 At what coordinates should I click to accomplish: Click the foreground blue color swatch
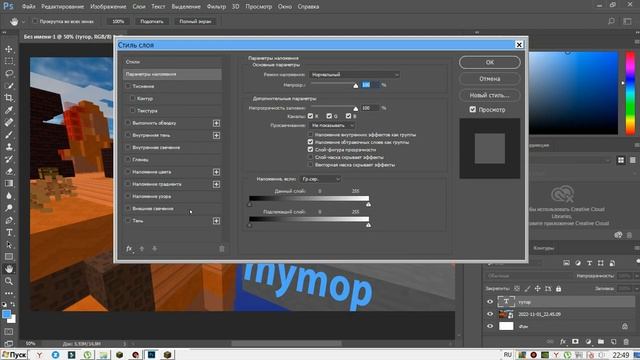pyautogui.click(x=6, y=314)
